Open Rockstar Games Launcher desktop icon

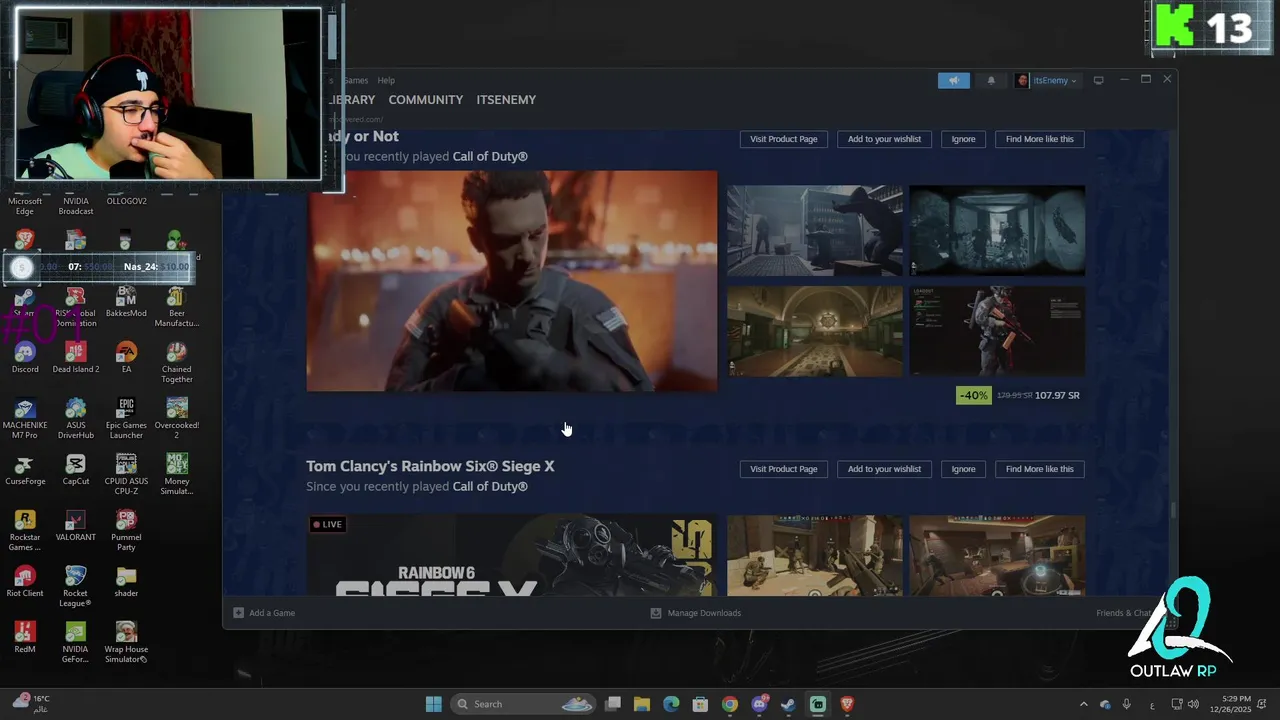[25, 530]
